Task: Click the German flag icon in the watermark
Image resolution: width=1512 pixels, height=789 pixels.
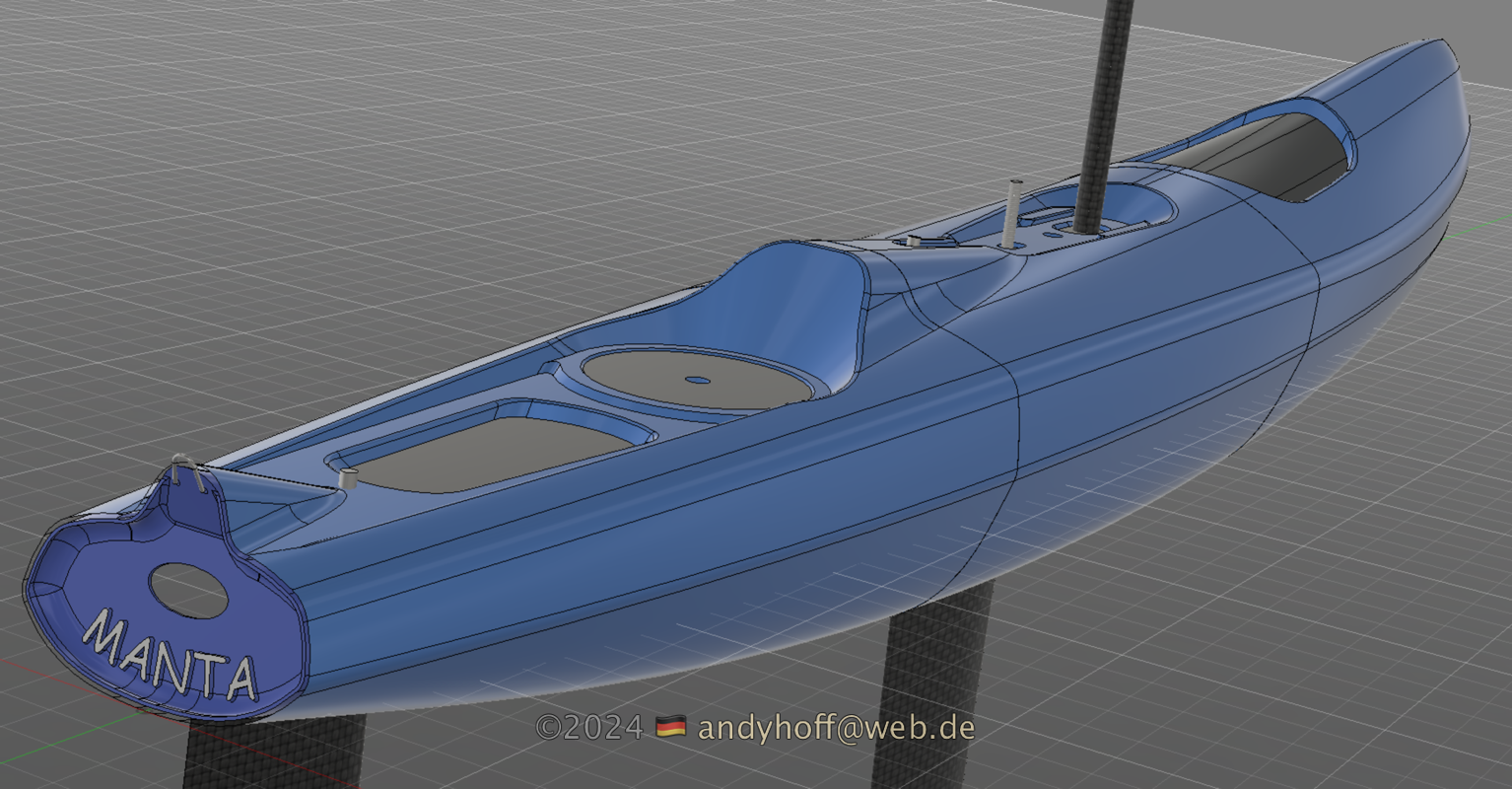Action: point(670,728)
